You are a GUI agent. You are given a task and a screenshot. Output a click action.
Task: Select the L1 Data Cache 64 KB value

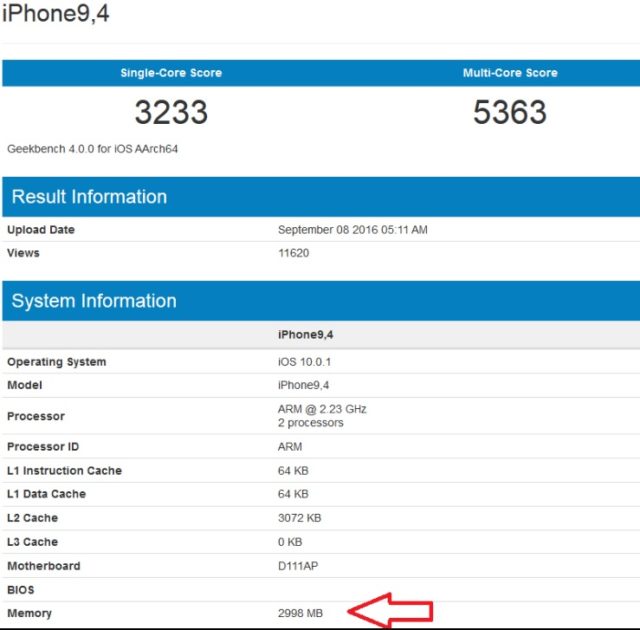pyautogui.click(x=293, y=494)
